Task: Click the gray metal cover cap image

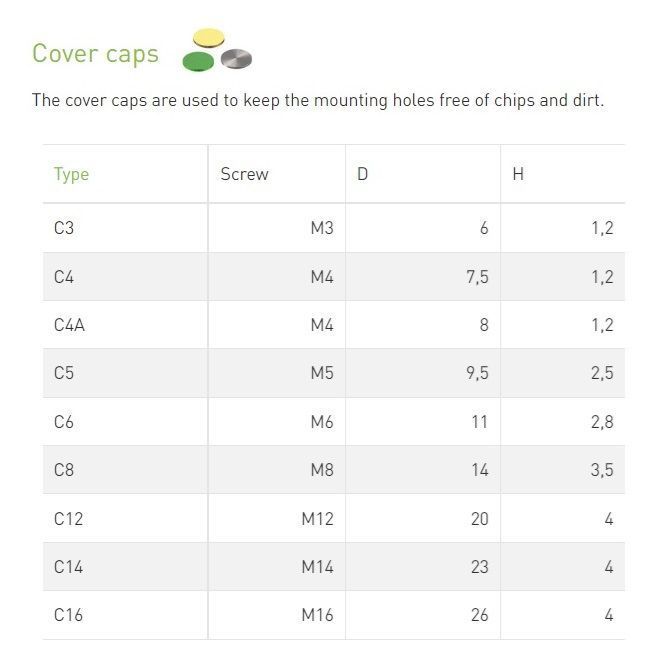Action: pos(236,59)
